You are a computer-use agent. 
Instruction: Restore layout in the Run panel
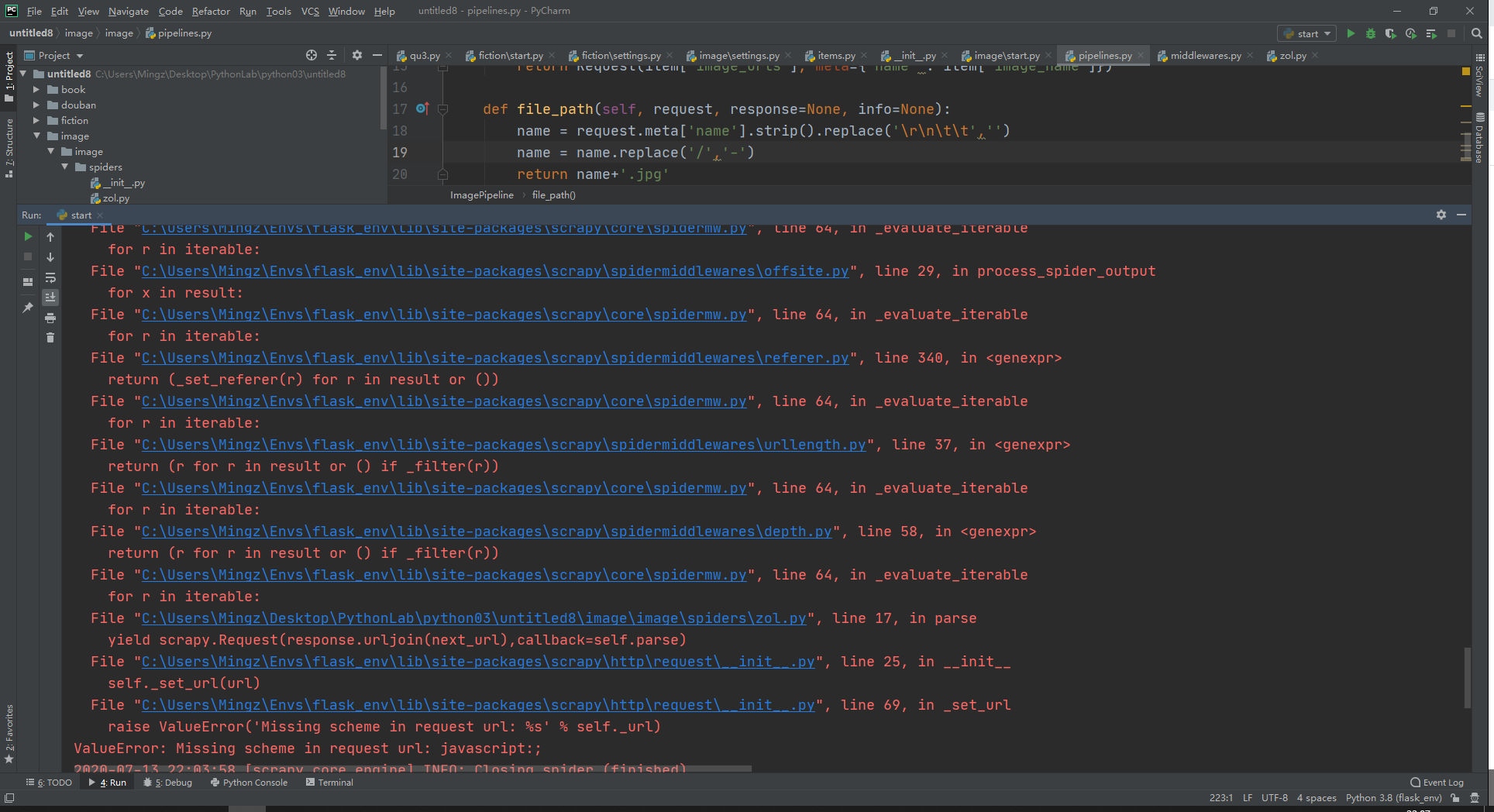click(28, 281)
